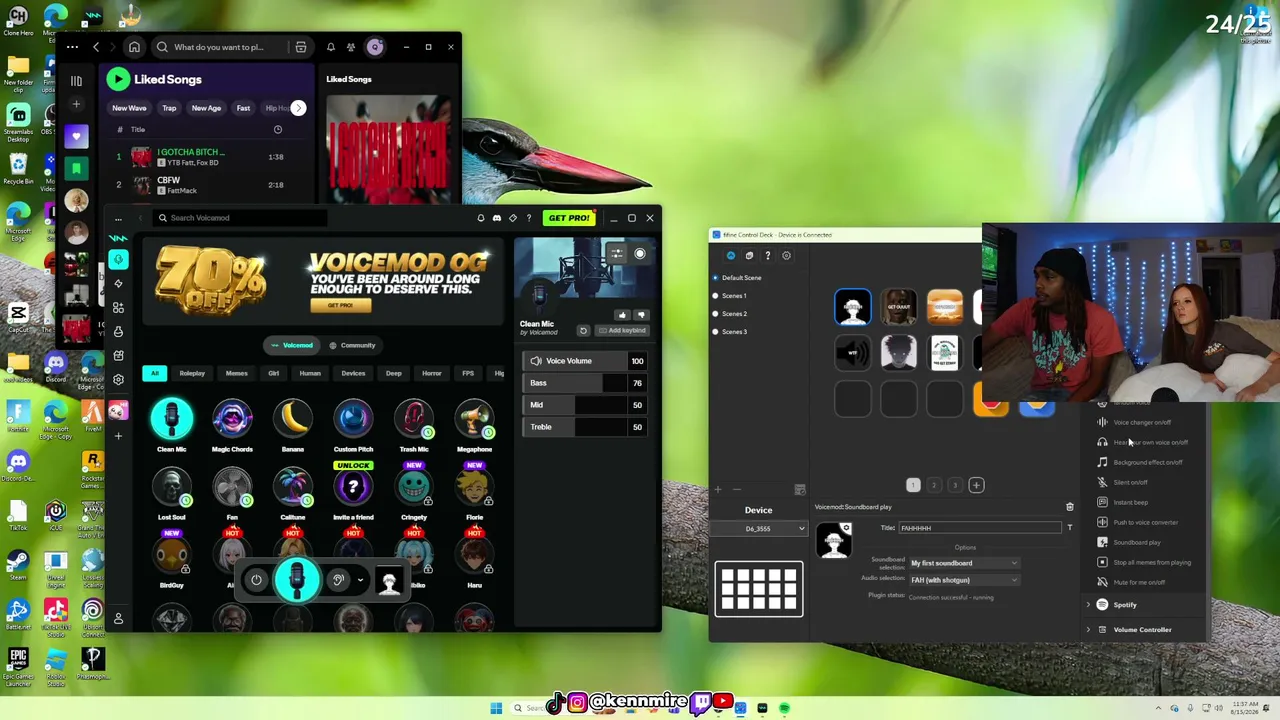Show more Spotify genre filter chips
The height and width of the screenshot is (720, 1280).
click(x=298, y=108)
